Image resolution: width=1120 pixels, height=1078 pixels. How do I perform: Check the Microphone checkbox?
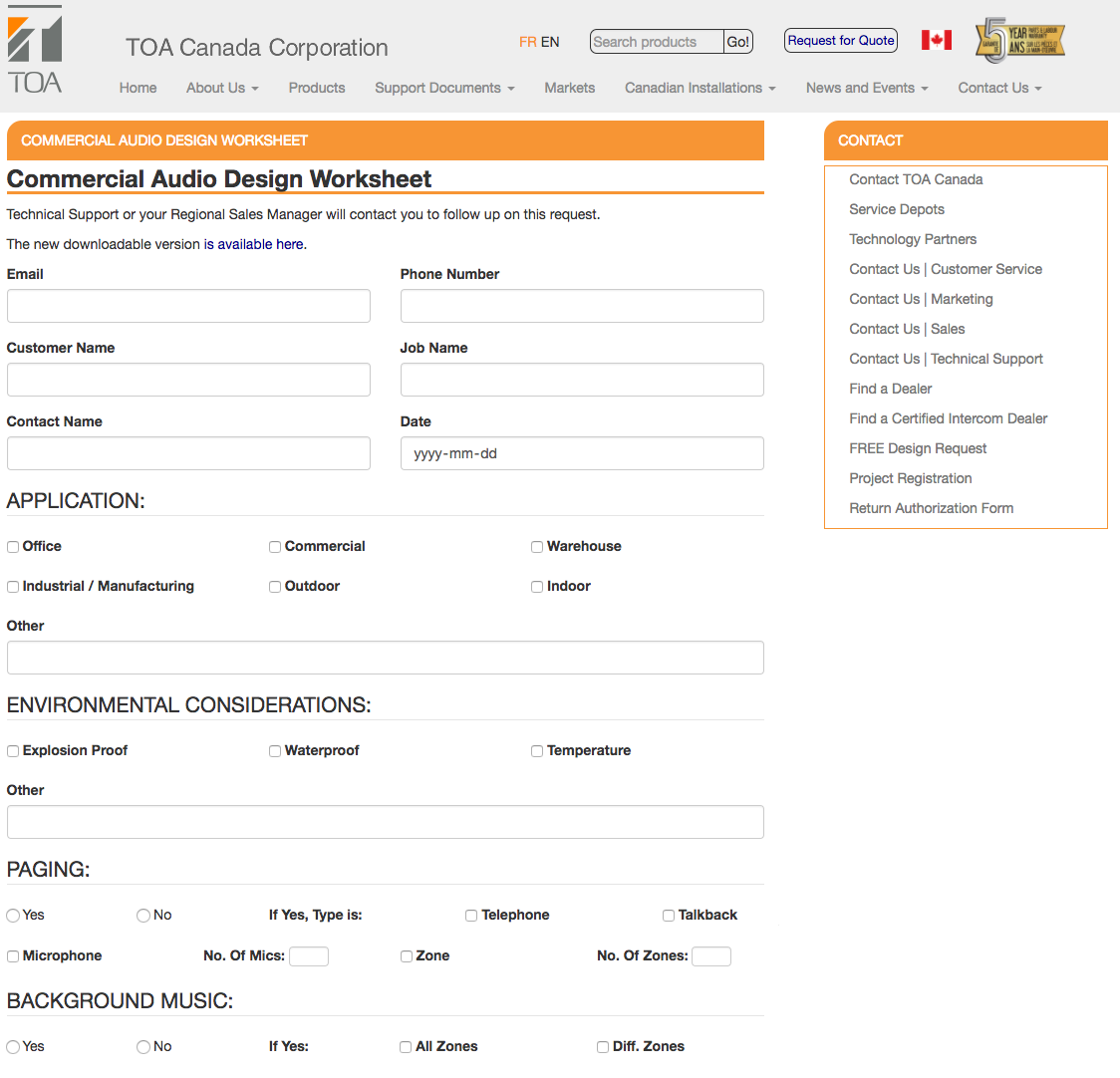(13, 956)
